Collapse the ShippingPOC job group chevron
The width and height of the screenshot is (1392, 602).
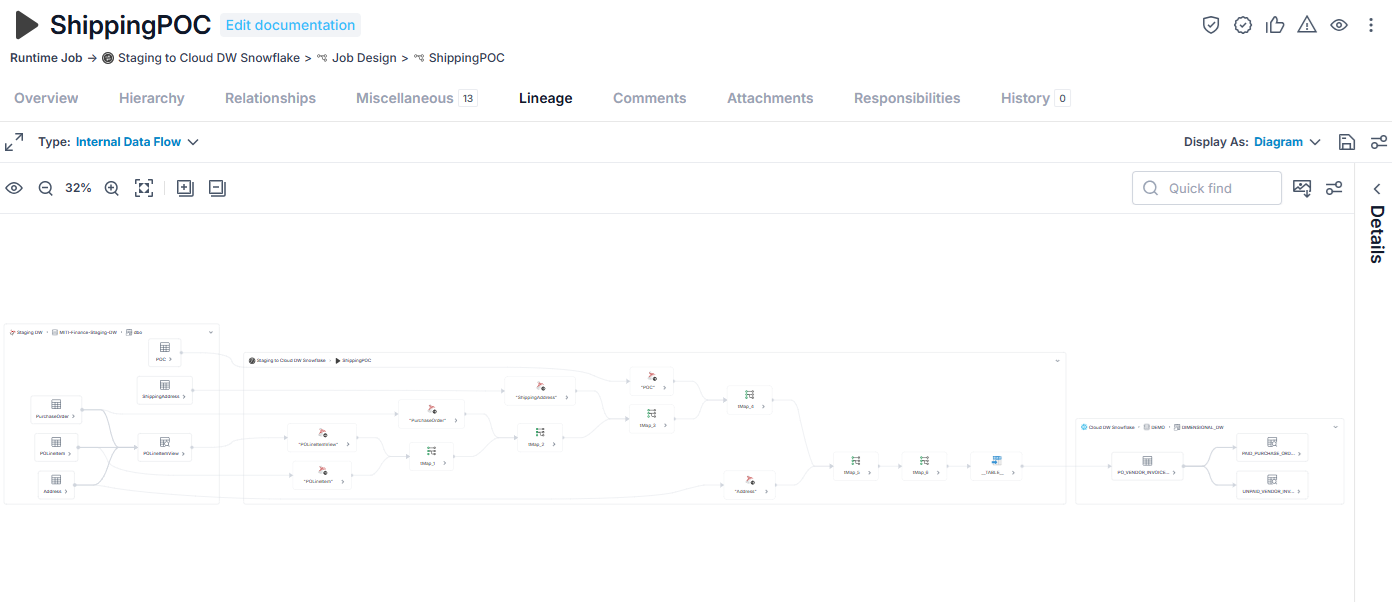pos(1058,360)
